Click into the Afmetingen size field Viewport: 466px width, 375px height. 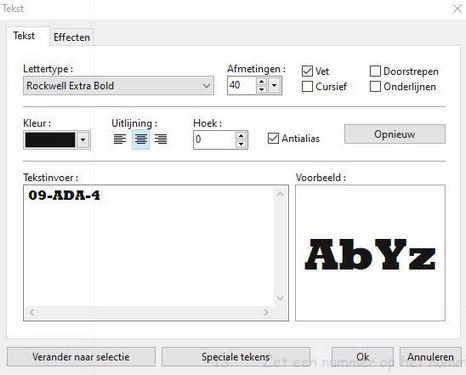[242, 86]
